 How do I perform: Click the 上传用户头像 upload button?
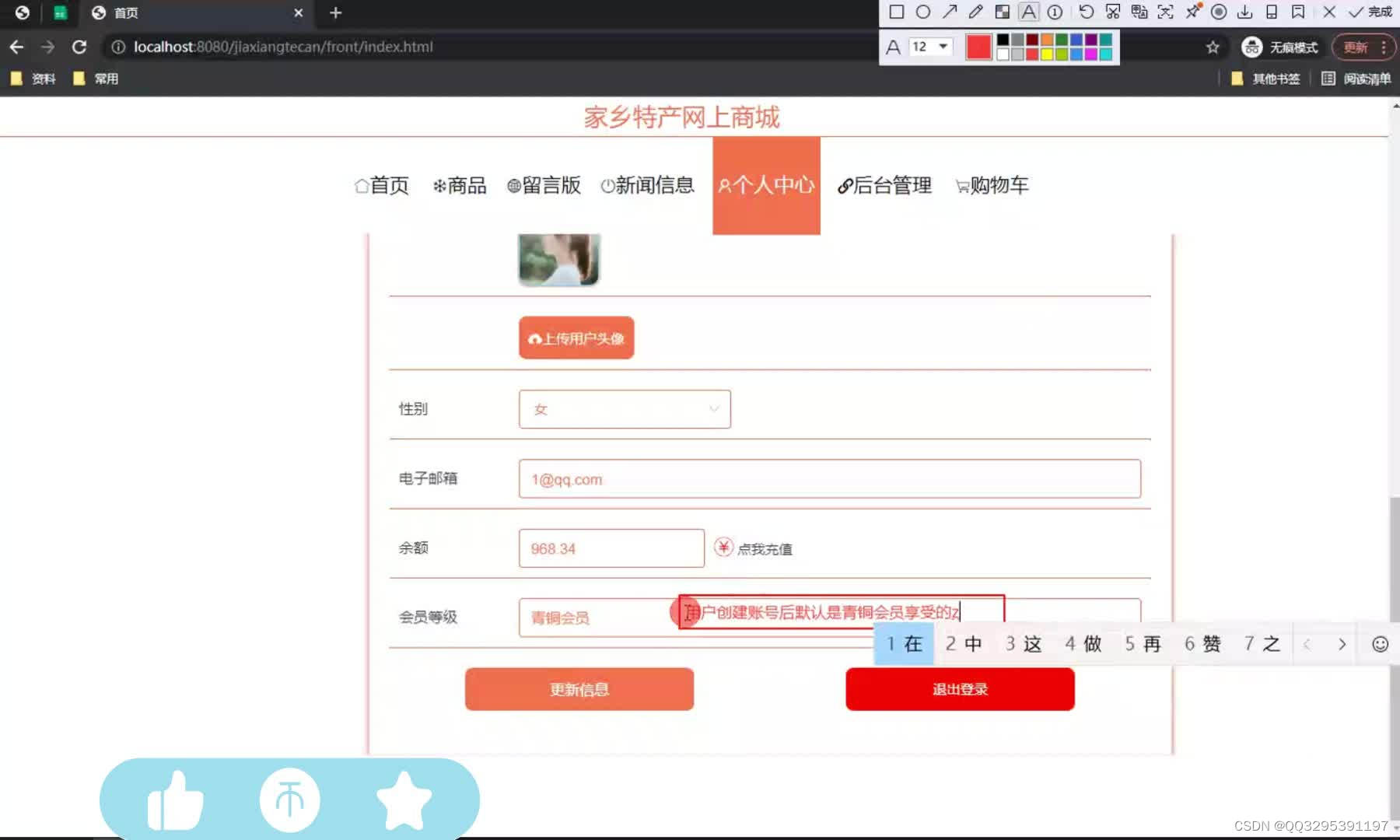pos(576,338)
